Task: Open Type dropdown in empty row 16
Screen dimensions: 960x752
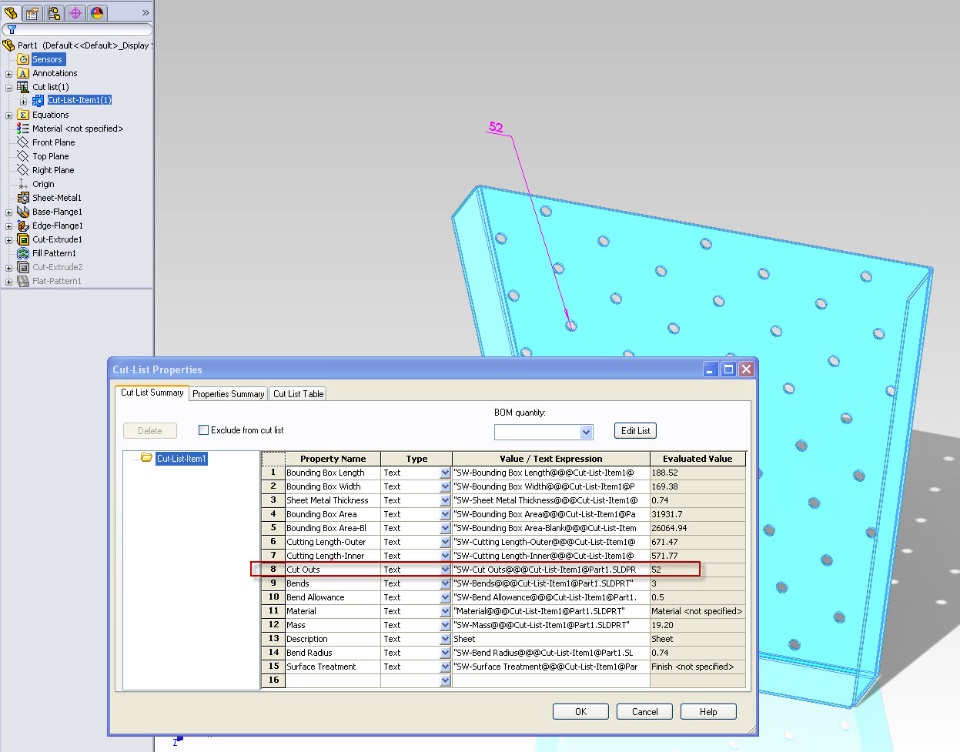Action: tap(445, 680)
